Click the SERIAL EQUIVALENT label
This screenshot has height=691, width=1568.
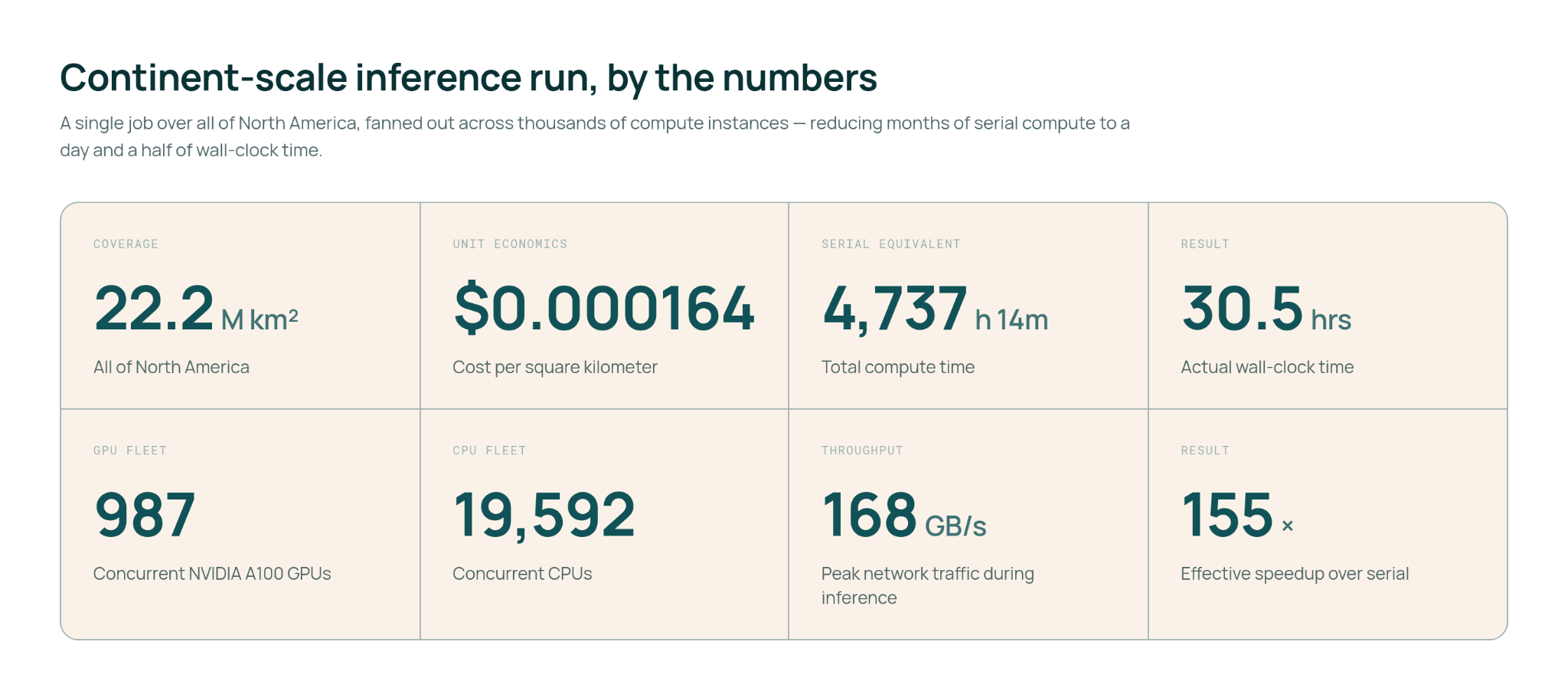coord(890,244)
